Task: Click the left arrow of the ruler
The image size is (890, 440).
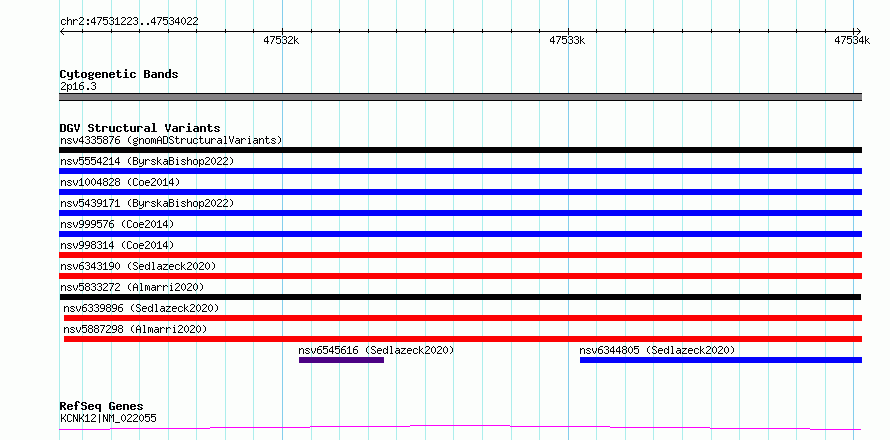Action: 62,31
